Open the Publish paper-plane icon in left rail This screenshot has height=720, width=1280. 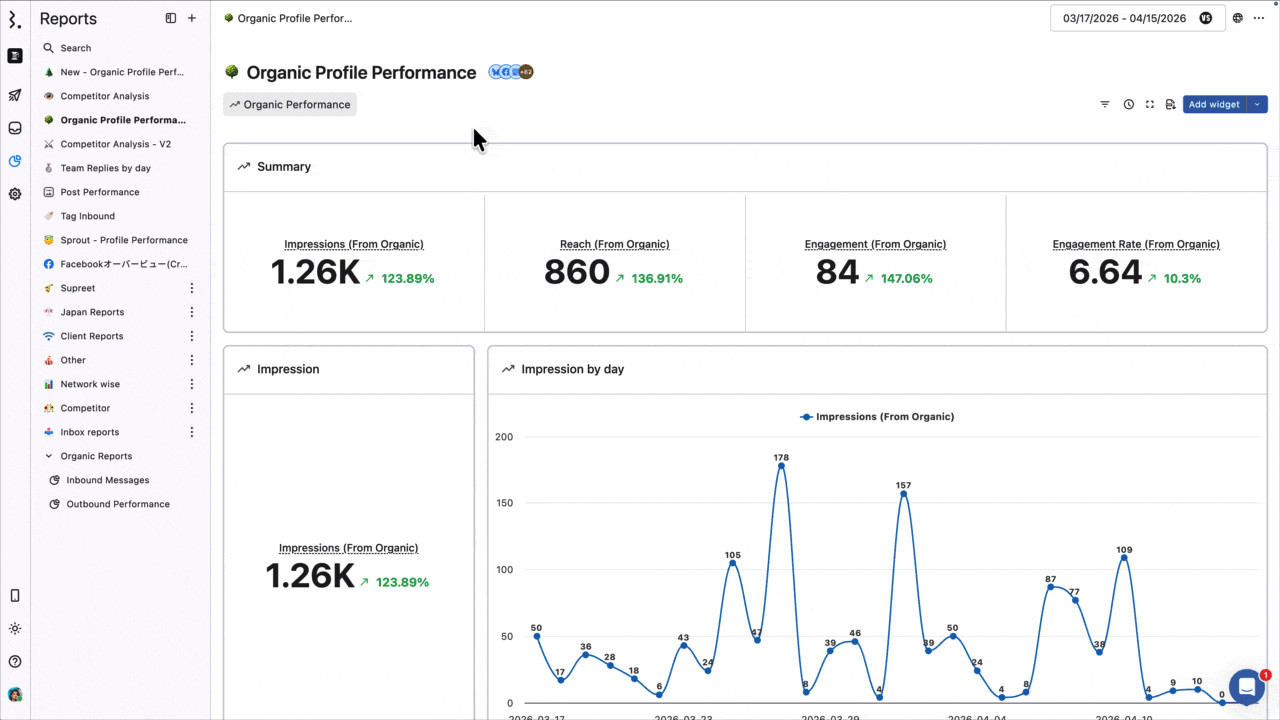click(x=15, y=96)
